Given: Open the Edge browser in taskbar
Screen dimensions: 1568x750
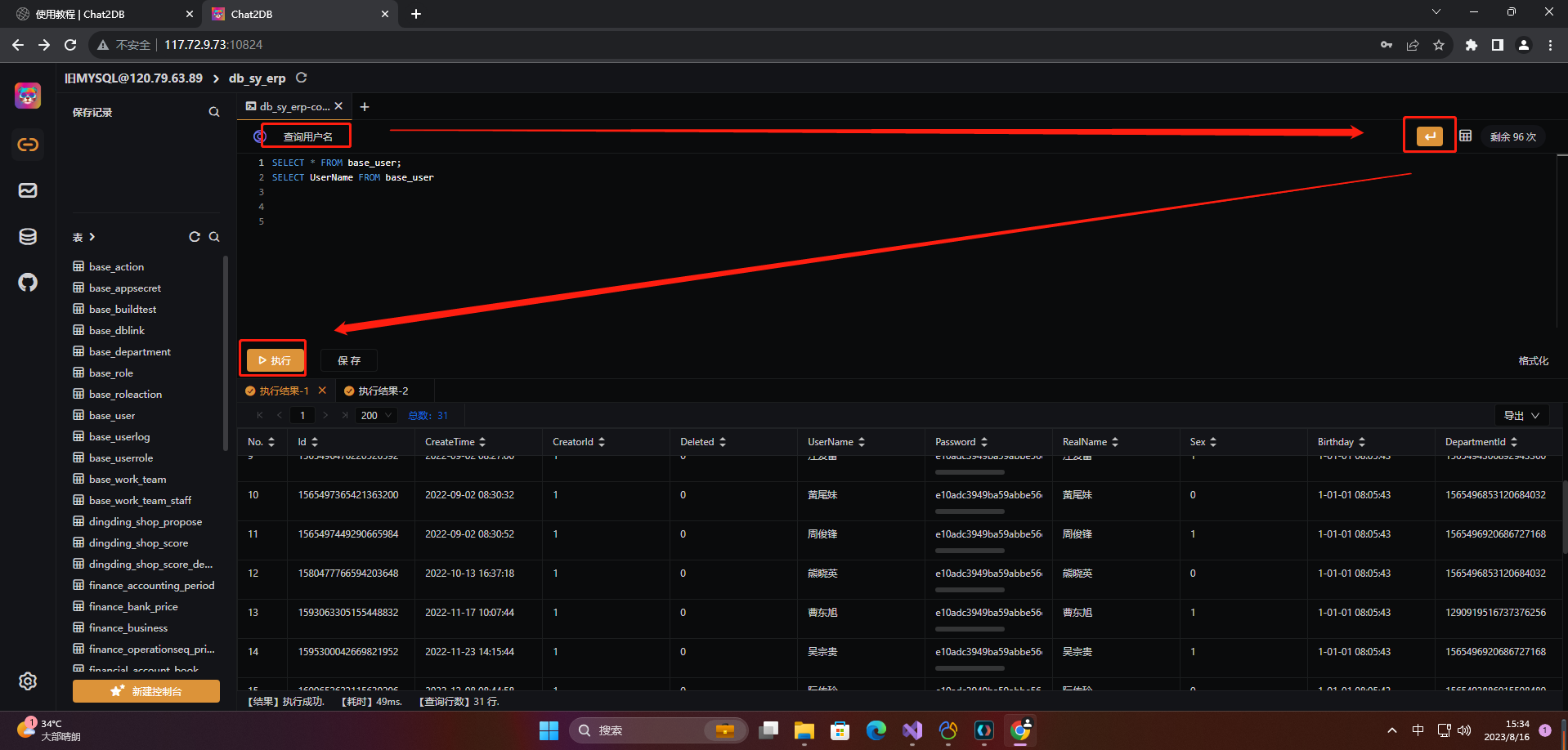Looking at the screenshot, I should [x=876, y=730].
